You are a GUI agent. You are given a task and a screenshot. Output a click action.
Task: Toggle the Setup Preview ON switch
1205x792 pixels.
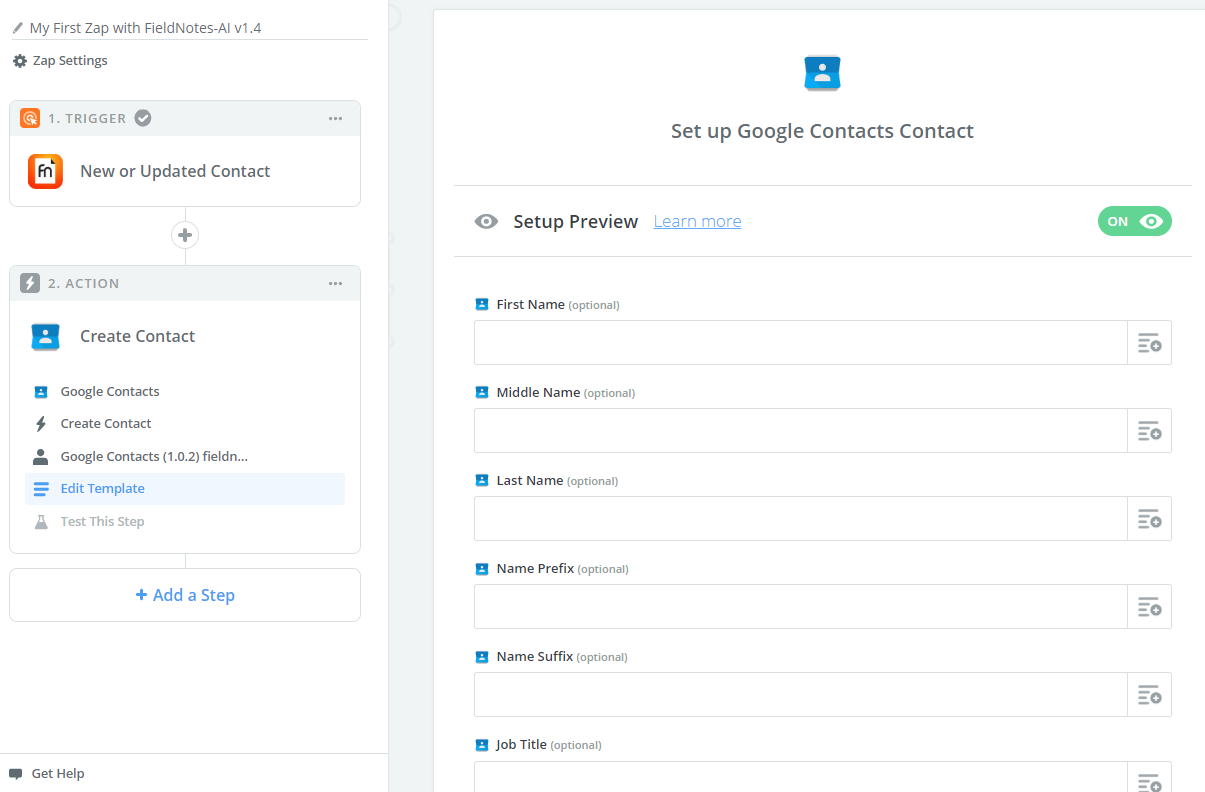[1134, 222]
